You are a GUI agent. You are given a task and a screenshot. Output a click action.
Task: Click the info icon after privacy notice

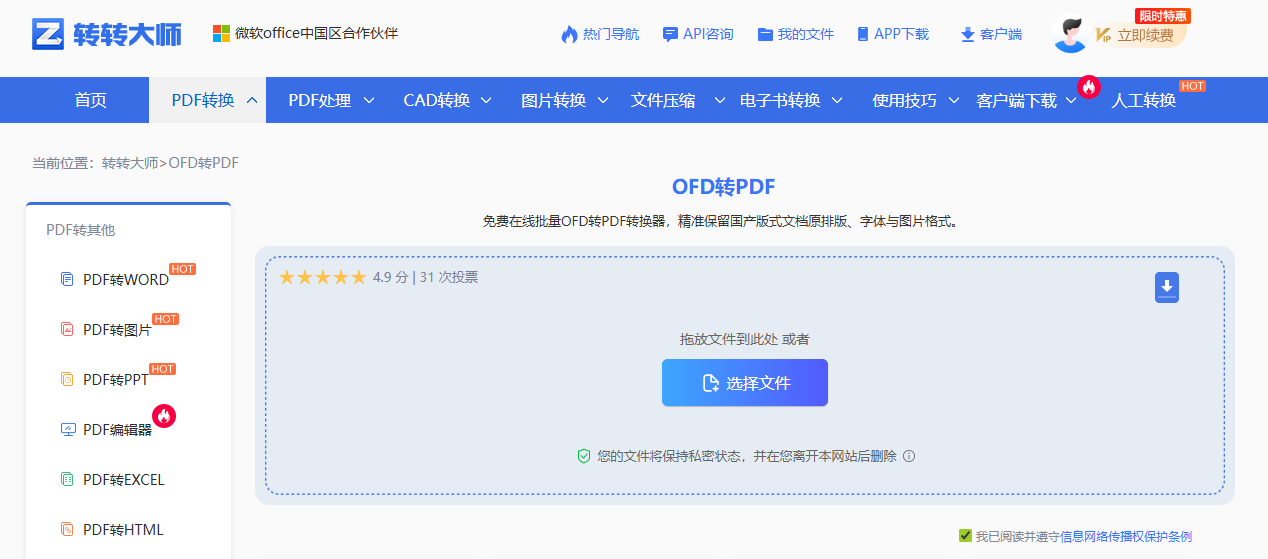(x=909, y=456)
